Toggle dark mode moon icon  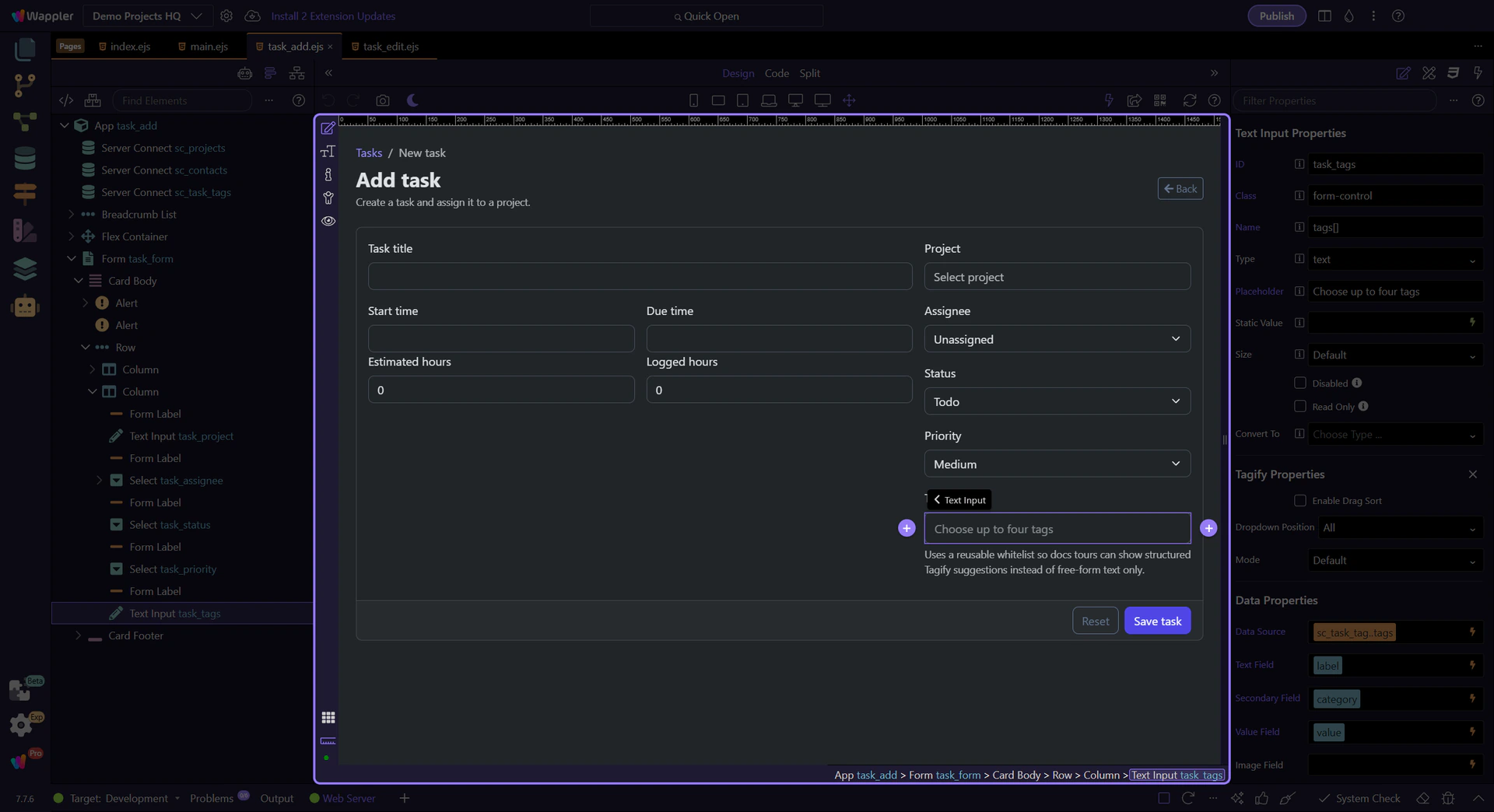point(412,100)
